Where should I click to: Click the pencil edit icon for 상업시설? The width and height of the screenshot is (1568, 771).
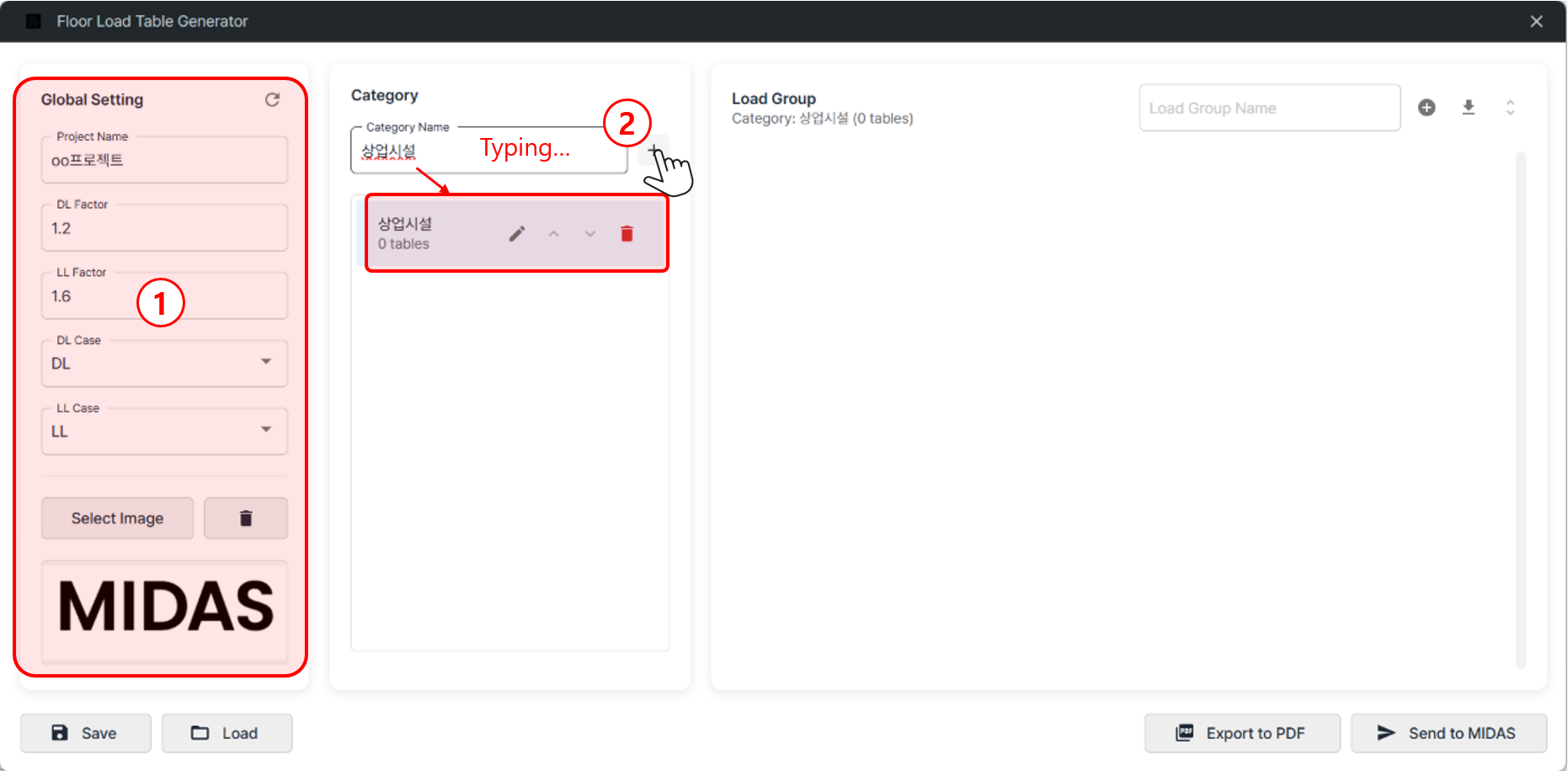point(517,234)
